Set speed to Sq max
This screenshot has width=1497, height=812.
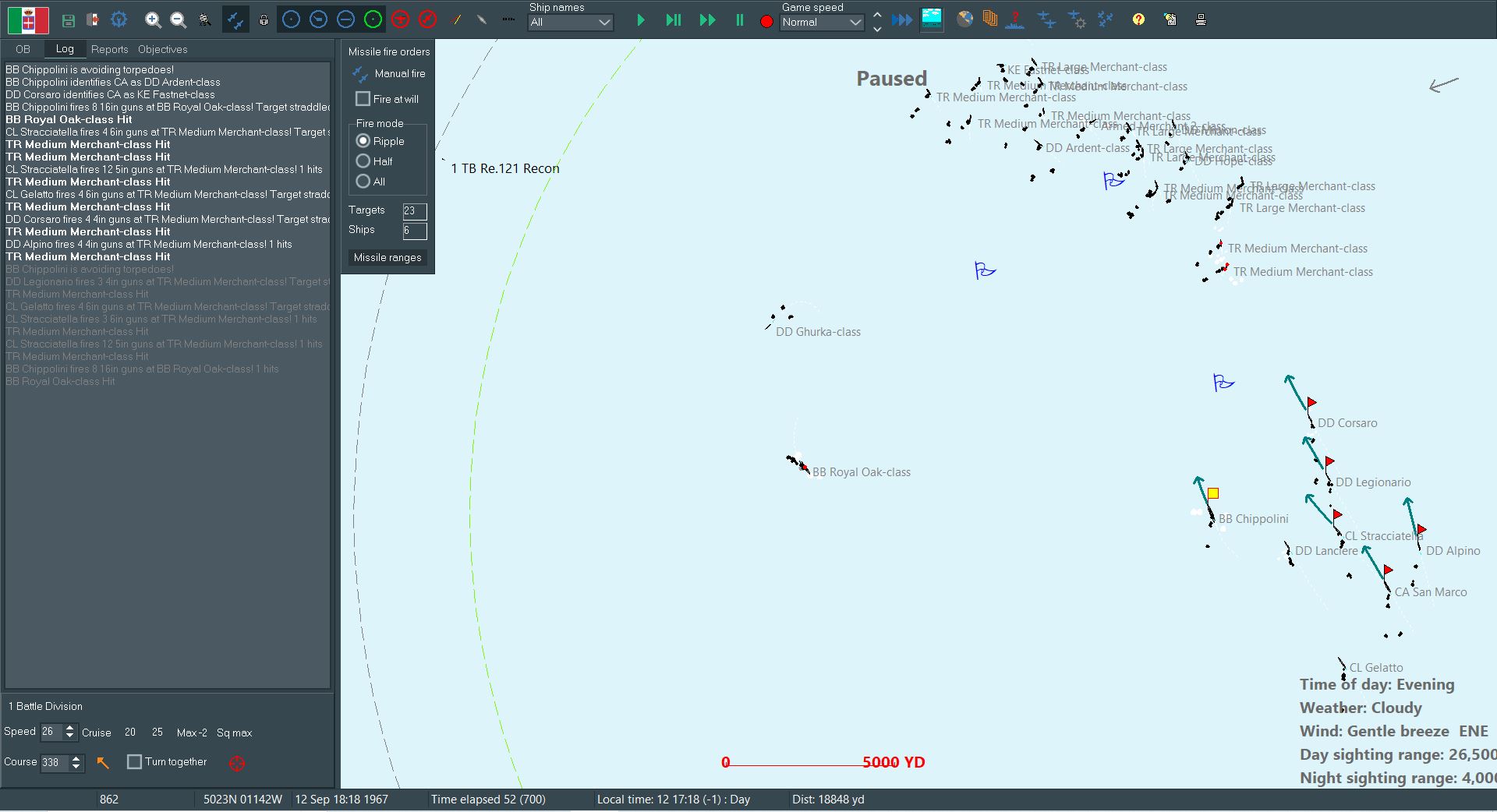(x=234, y=733)
